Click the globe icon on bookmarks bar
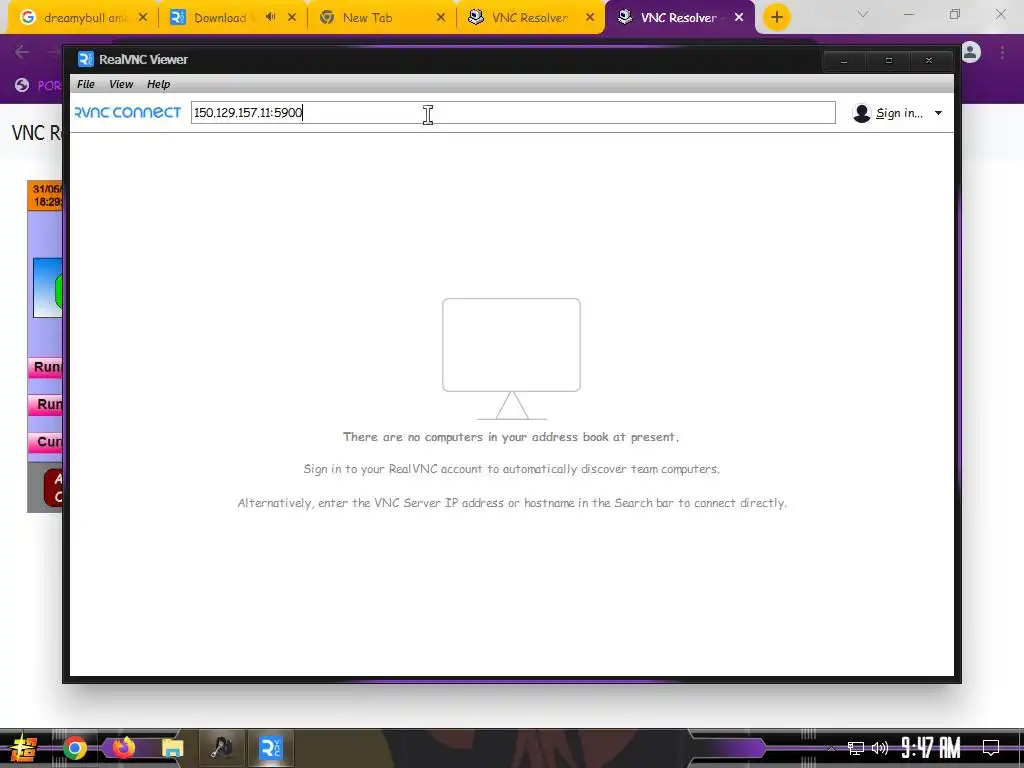Image resolution: width=1024 pixels, height=768 pixels. [22, 85]
